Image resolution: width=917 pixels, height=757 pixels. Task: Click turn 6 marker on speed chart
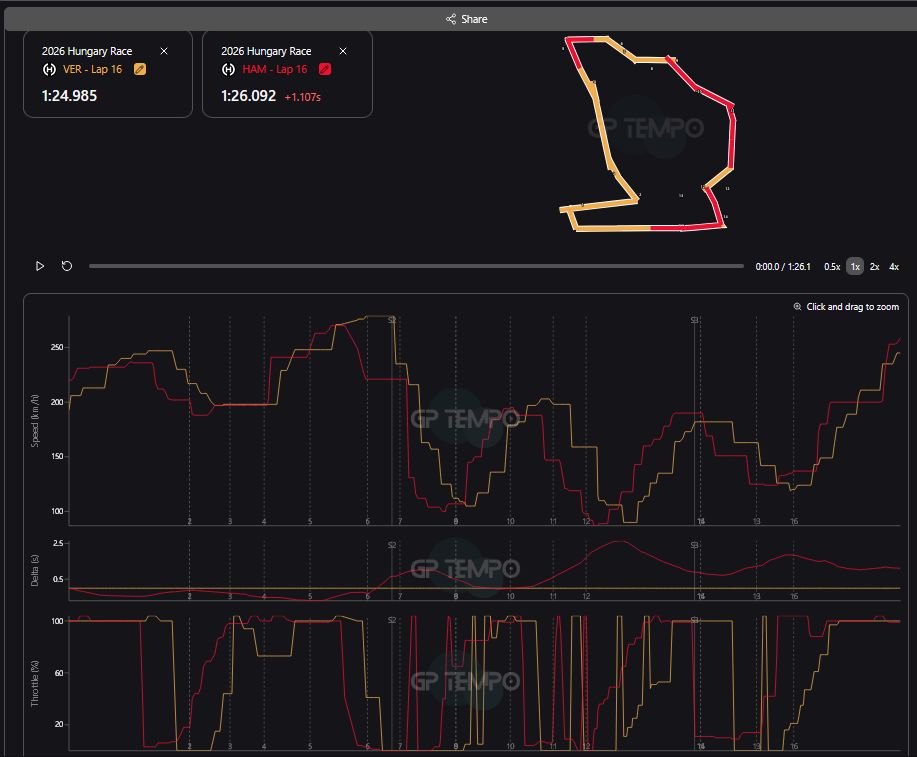point(367,521)
